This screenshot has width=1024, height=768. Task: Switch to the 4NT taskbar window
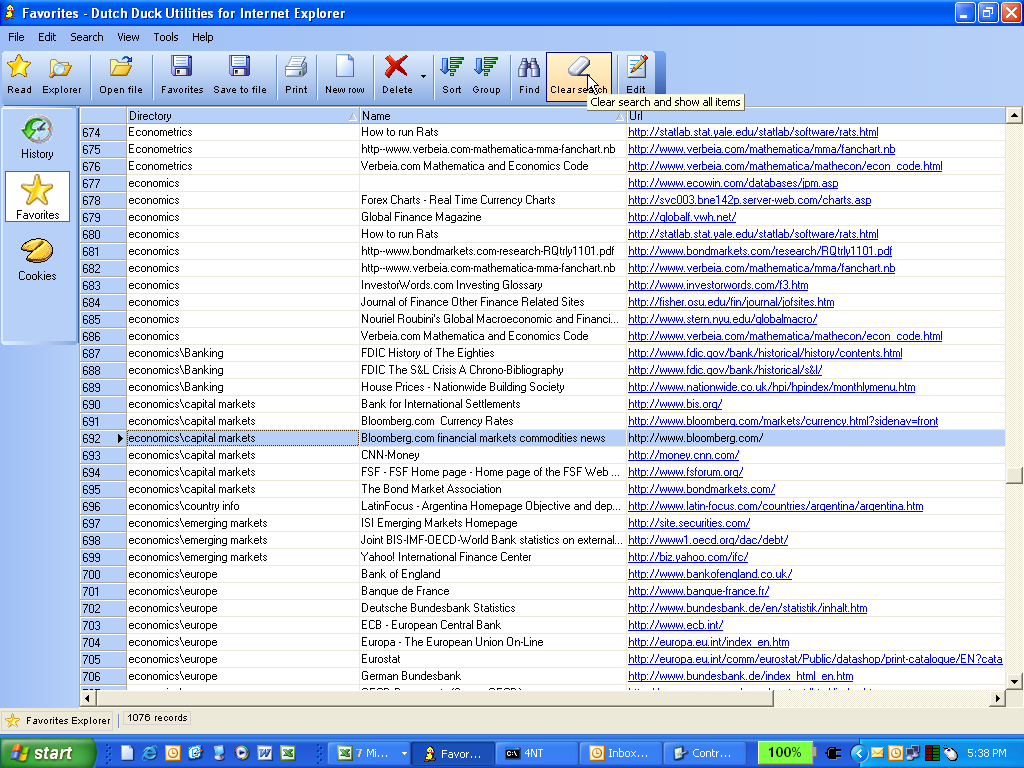[x=536, y=753]
